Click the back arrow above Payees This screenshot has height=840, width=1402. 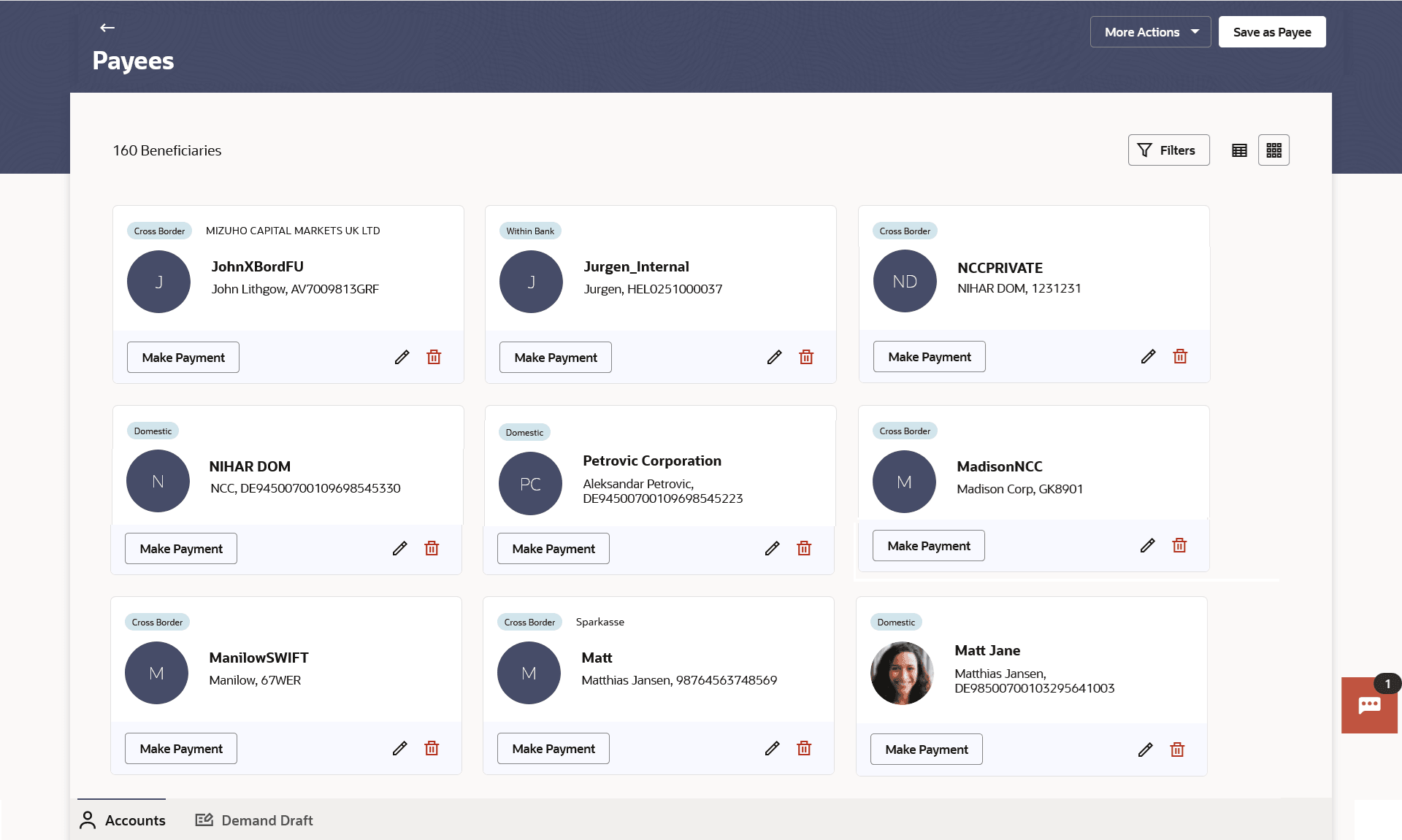point(107,28)
